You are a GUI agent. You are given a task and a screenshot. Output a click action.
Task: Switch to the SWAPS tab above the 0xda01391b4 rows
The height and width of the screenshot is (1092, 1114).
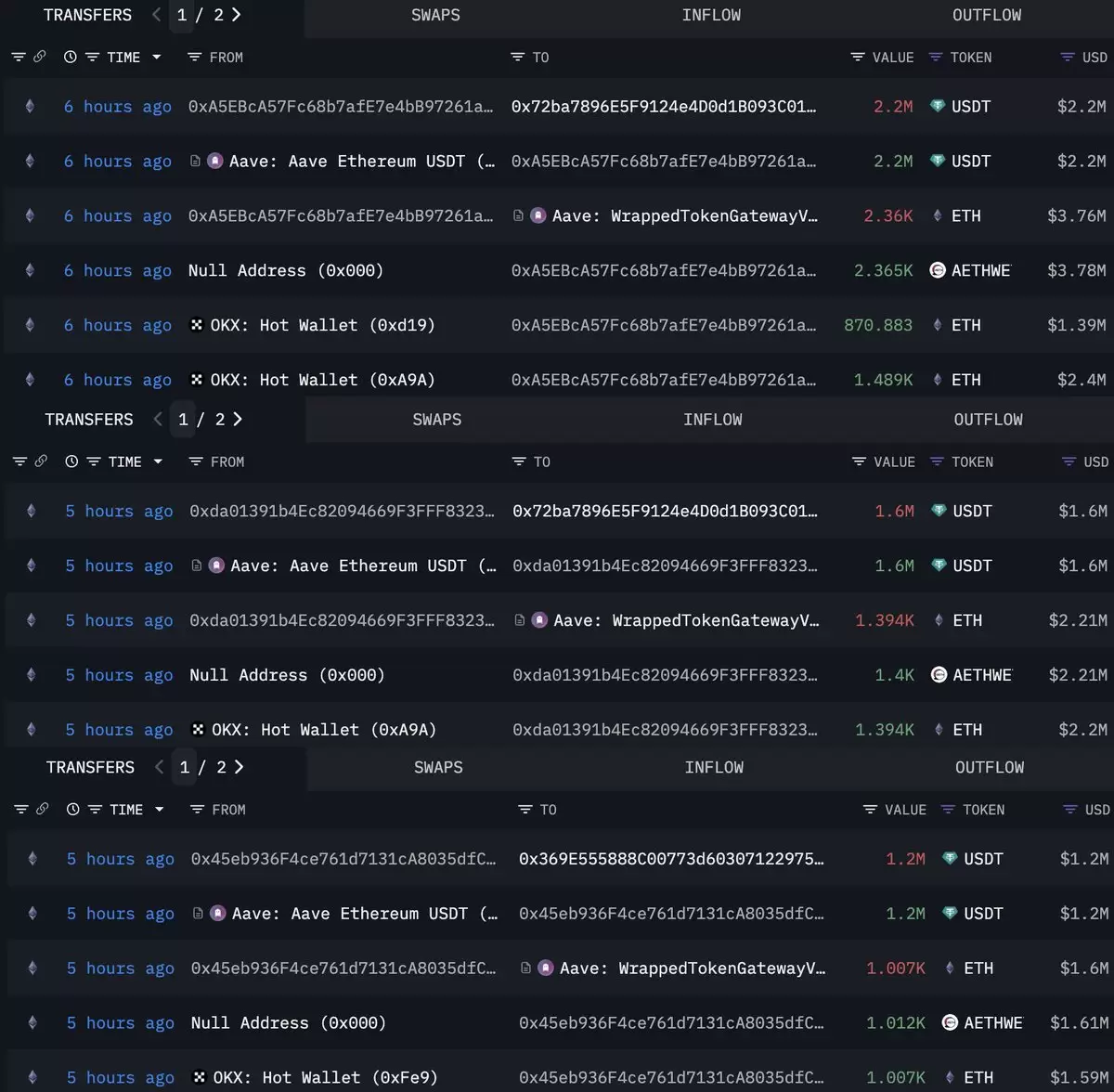[436, 420]
